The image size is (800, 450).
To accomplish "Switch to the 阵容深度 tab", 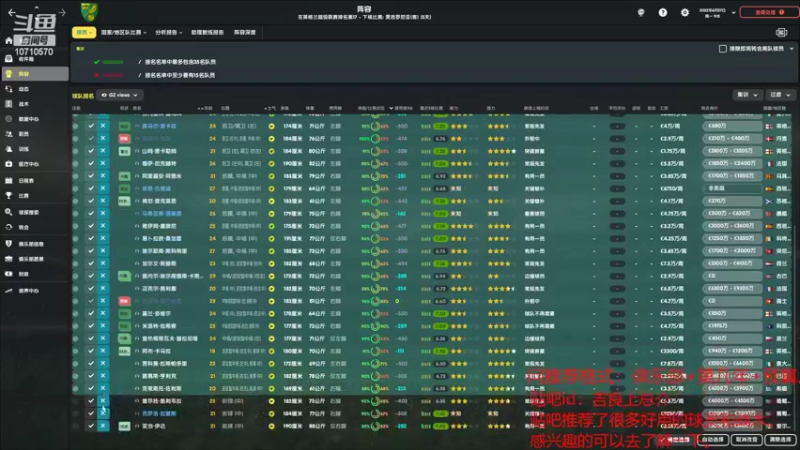I will click(244, 32).
